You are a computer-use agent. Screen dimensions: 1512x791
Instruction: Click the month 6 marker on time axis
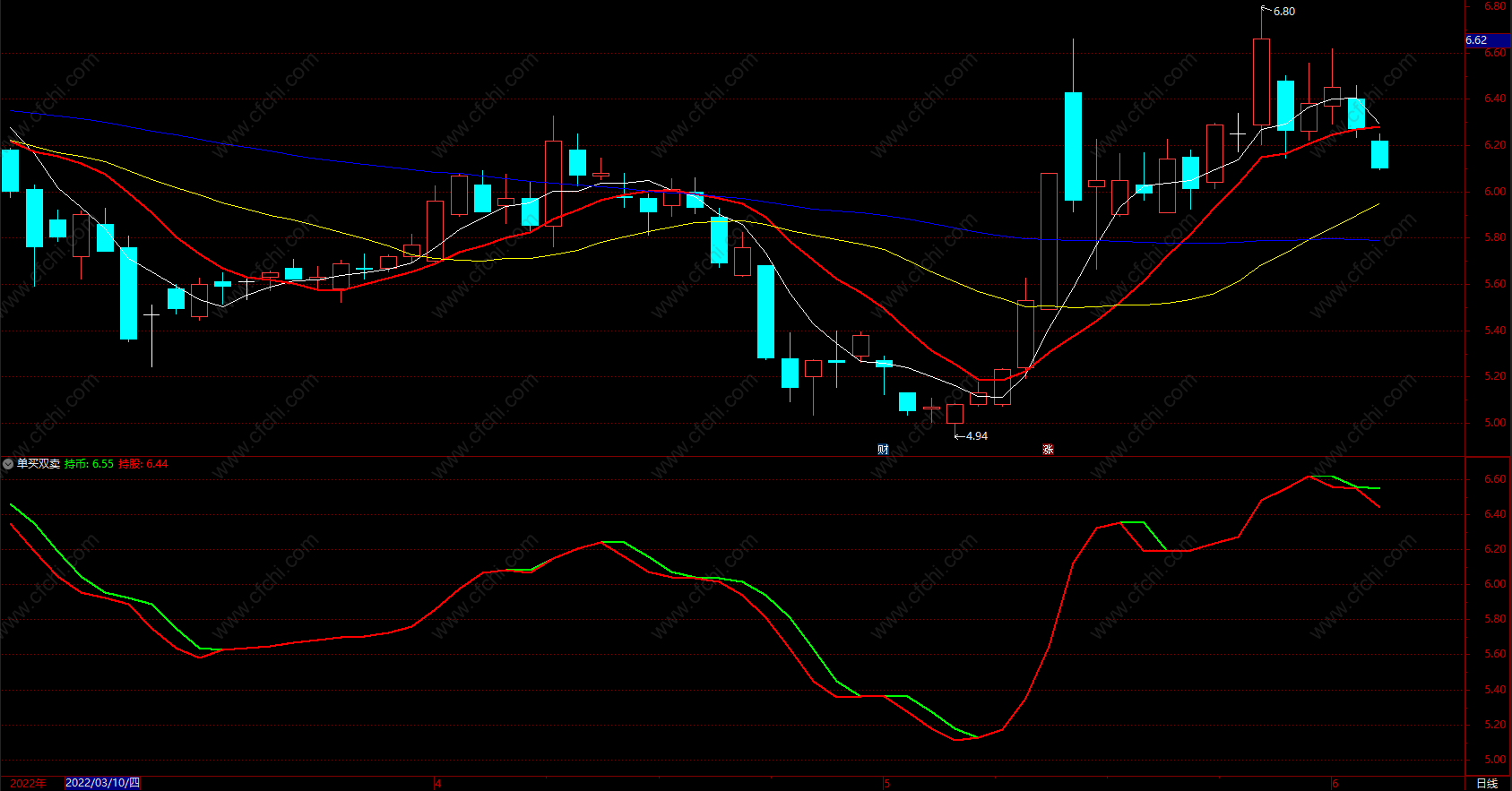pyautogui.click(x=1335, y=784)
